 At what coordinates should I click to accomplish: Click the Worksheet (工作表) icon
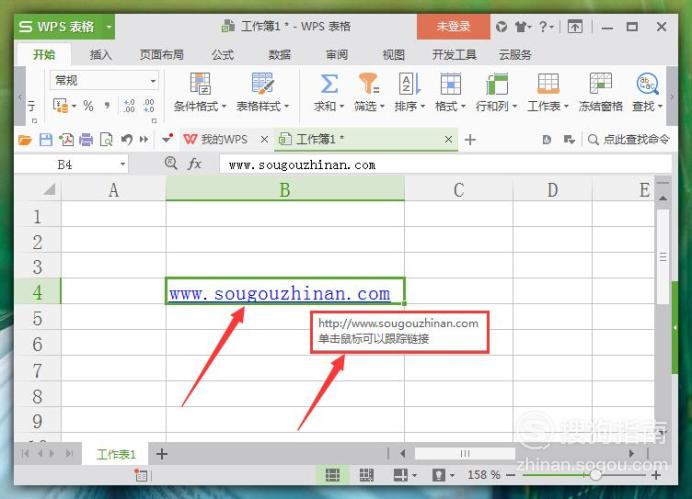(x=548, y=84)
